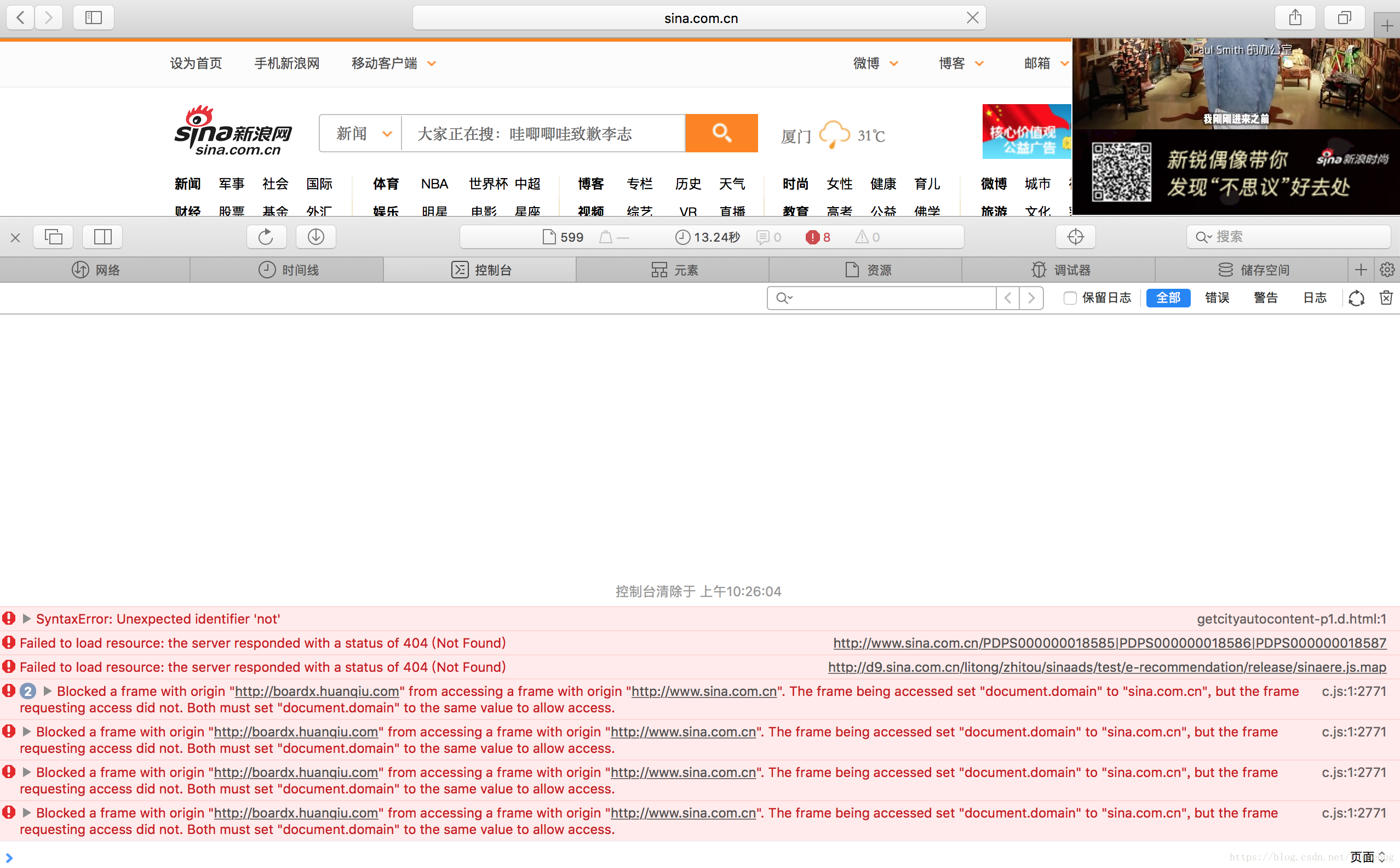Go forward with Safari's forward arrow
The image size is (1400, 868).
(x=49, y=18)
